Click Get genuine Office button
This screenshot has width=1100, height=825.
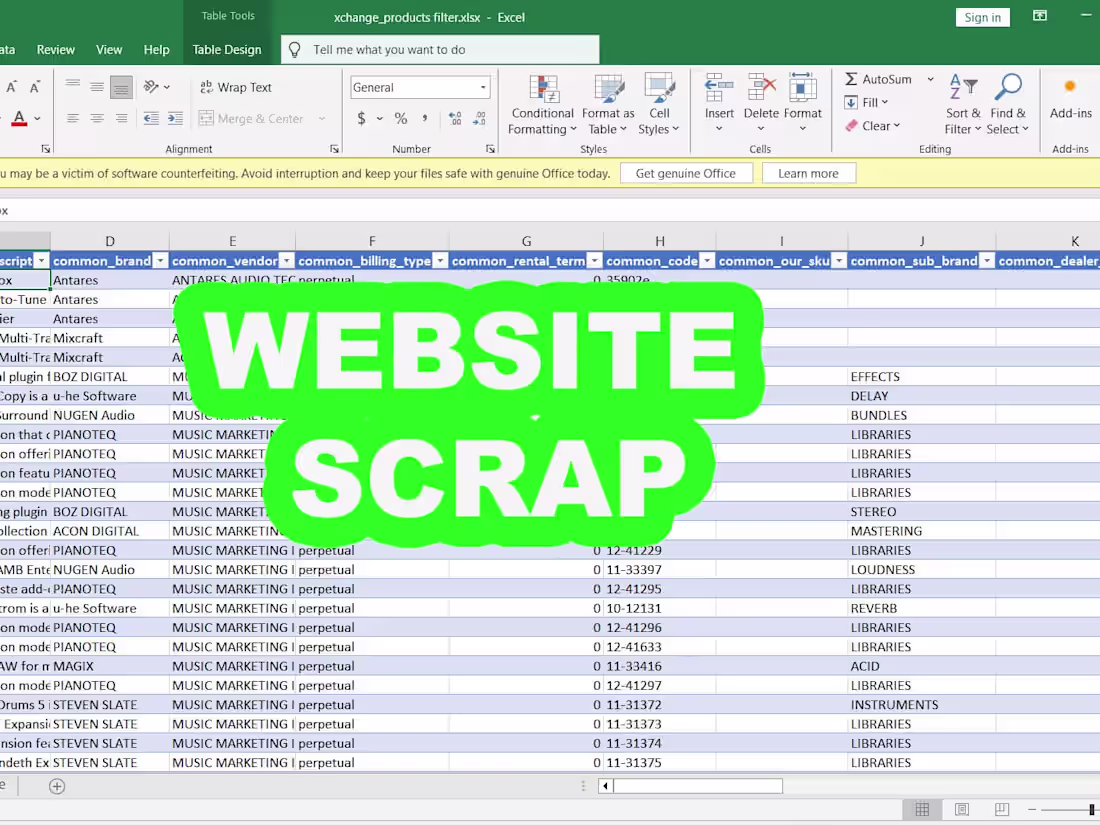[686, 172]
